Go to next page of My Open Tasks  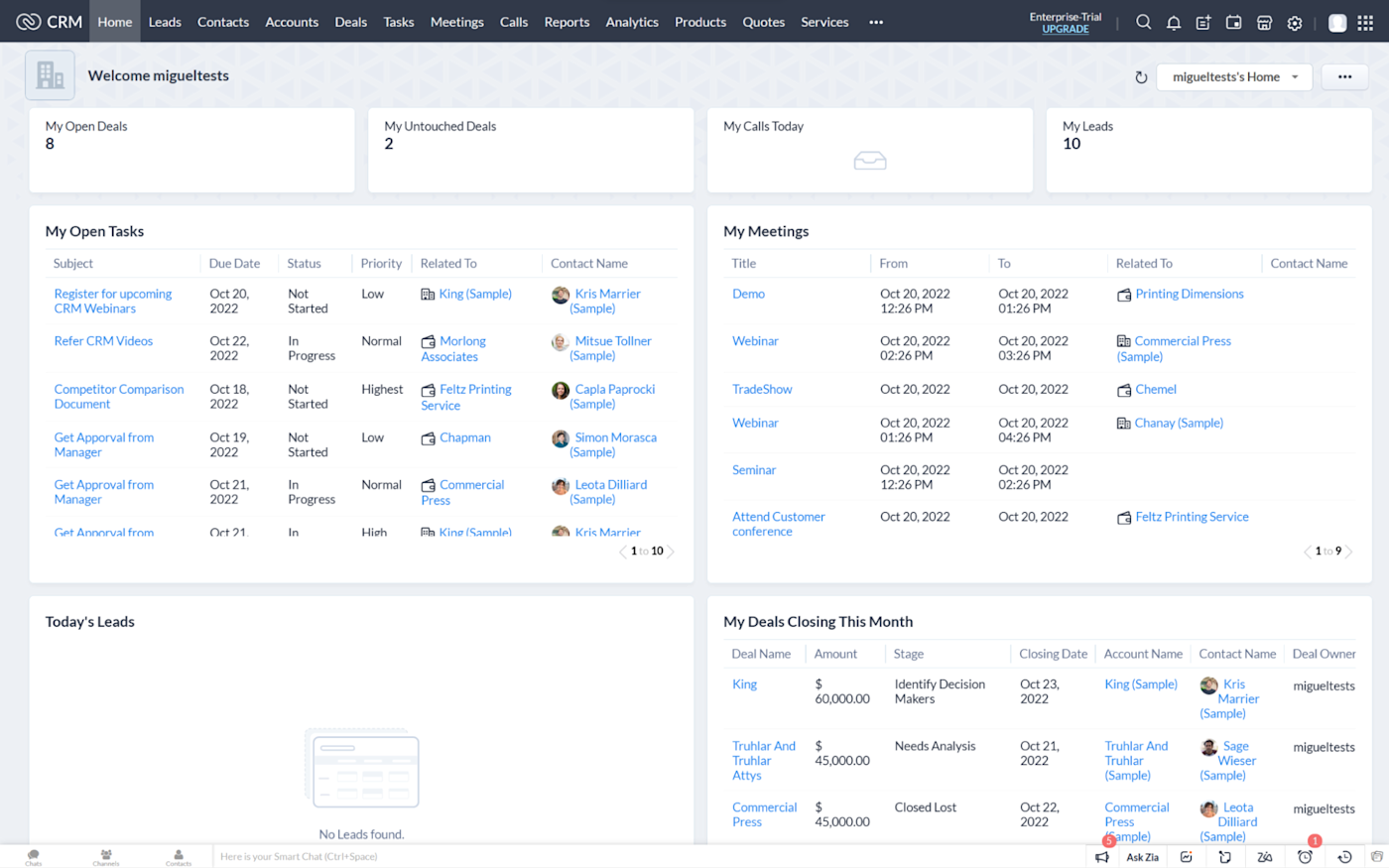coord(671,552)
